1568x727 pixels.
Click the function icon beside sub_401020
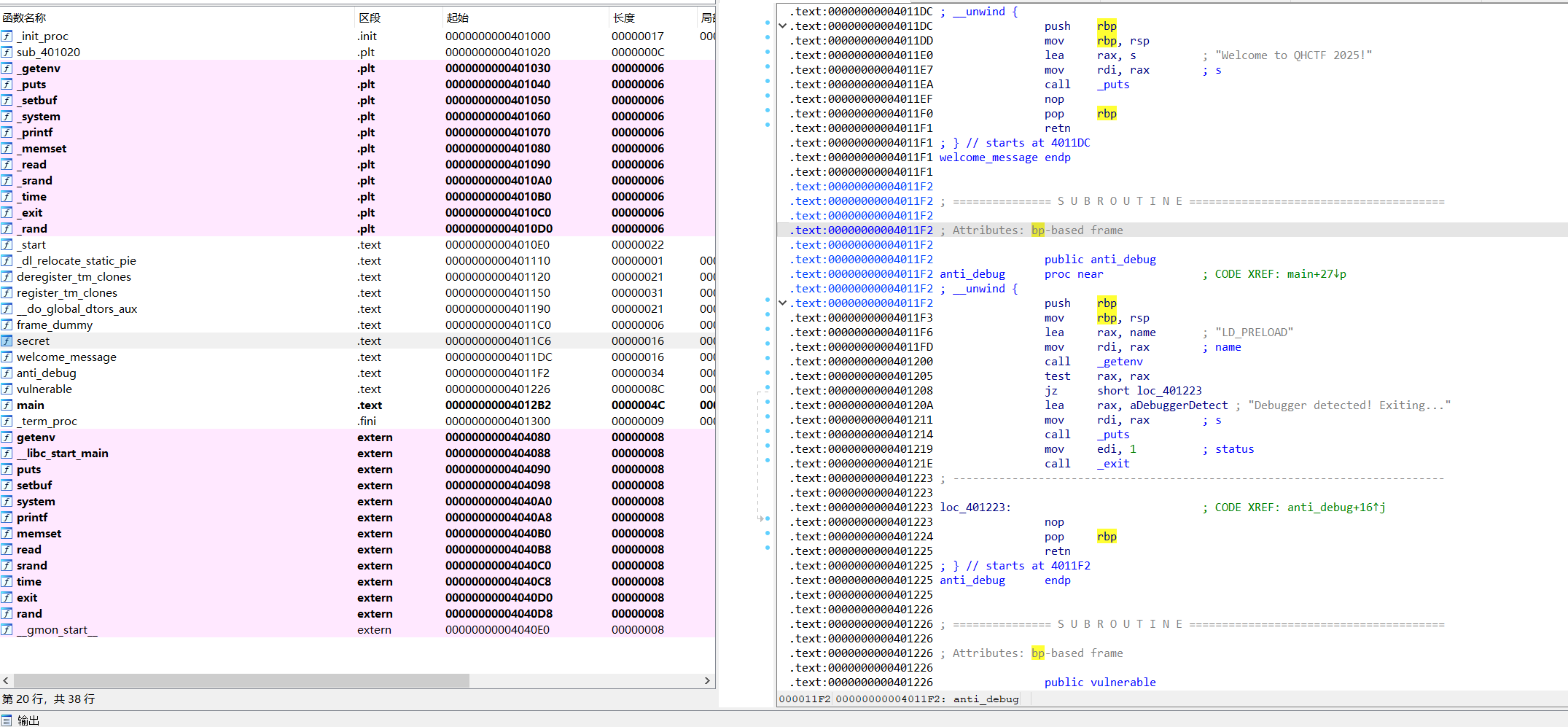pyautogui.click(x=7, y=52)
